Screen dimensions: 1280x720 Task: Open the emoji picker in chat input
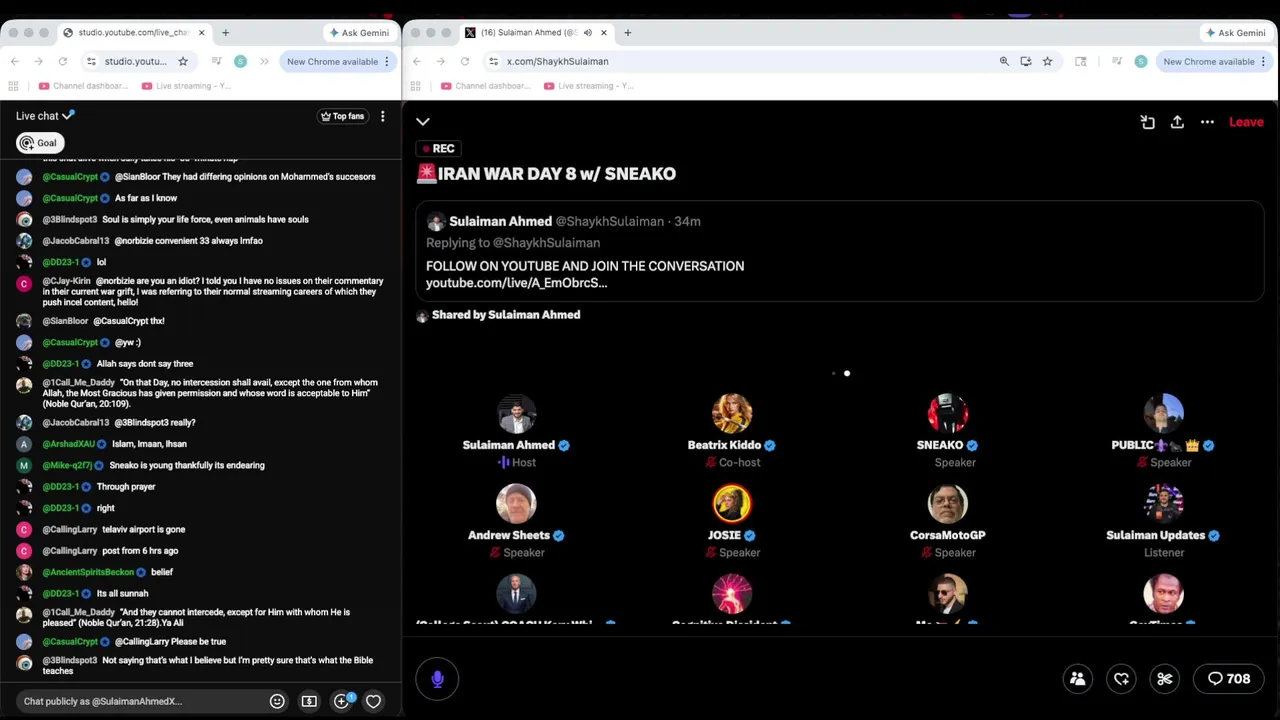pyautogui.click(x=277, y=701)
